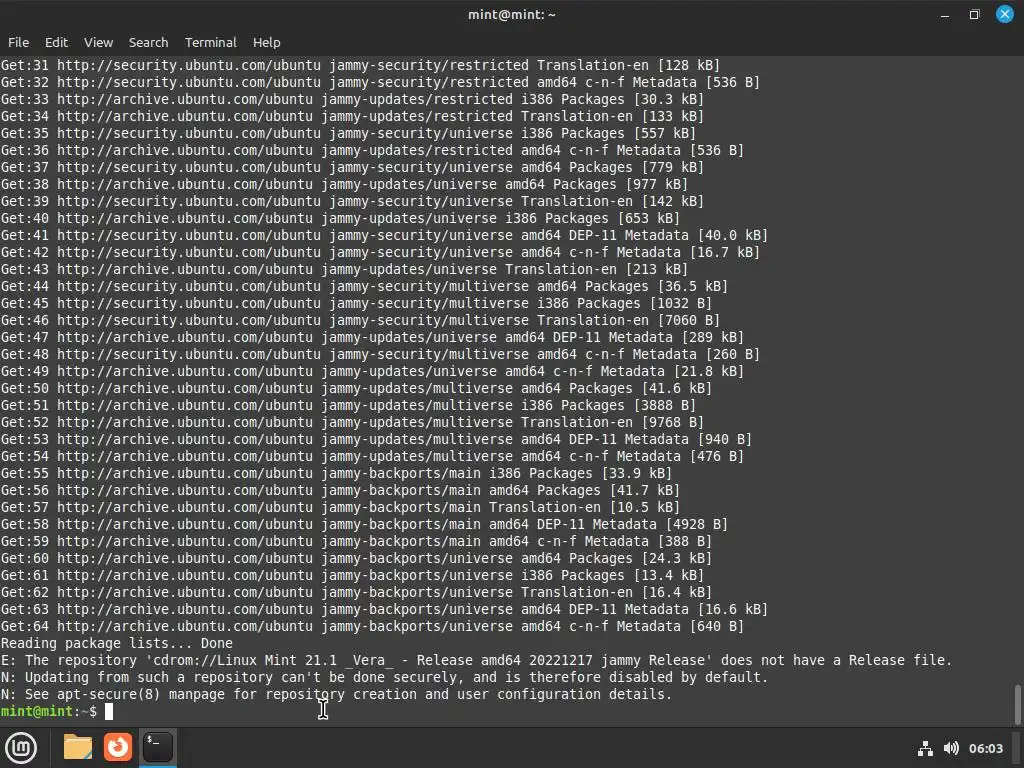Open the Linux Mint start menu
The width and height of the screenshot is (1024, 768).
[21, 748]
